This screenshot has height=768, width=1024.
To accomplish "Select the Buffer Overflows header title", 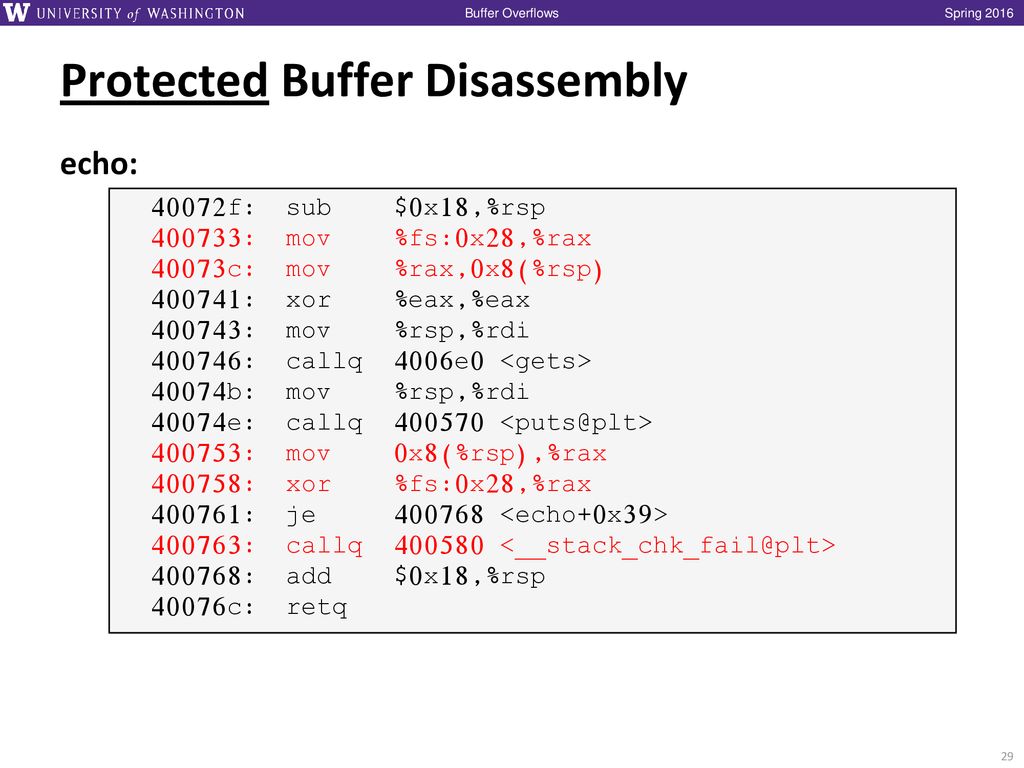I will click(x=511, y=13).
